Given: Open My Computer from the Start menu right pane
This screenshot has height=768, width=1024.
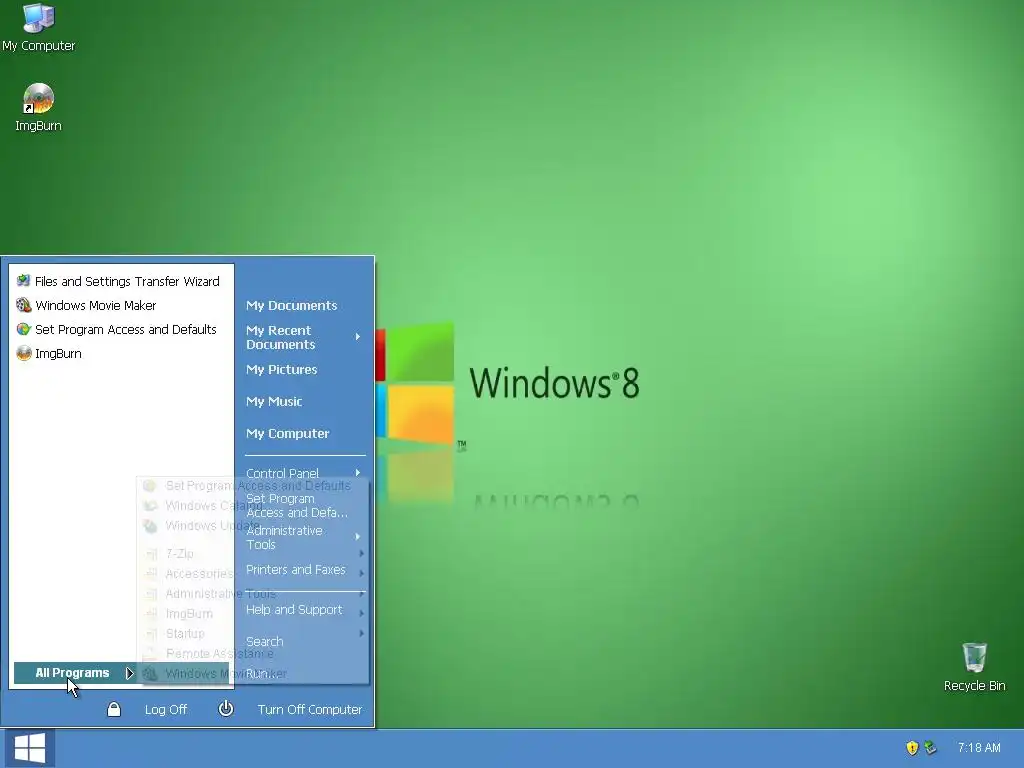Looking at the screenshot, I should click(x=287, y=433).
